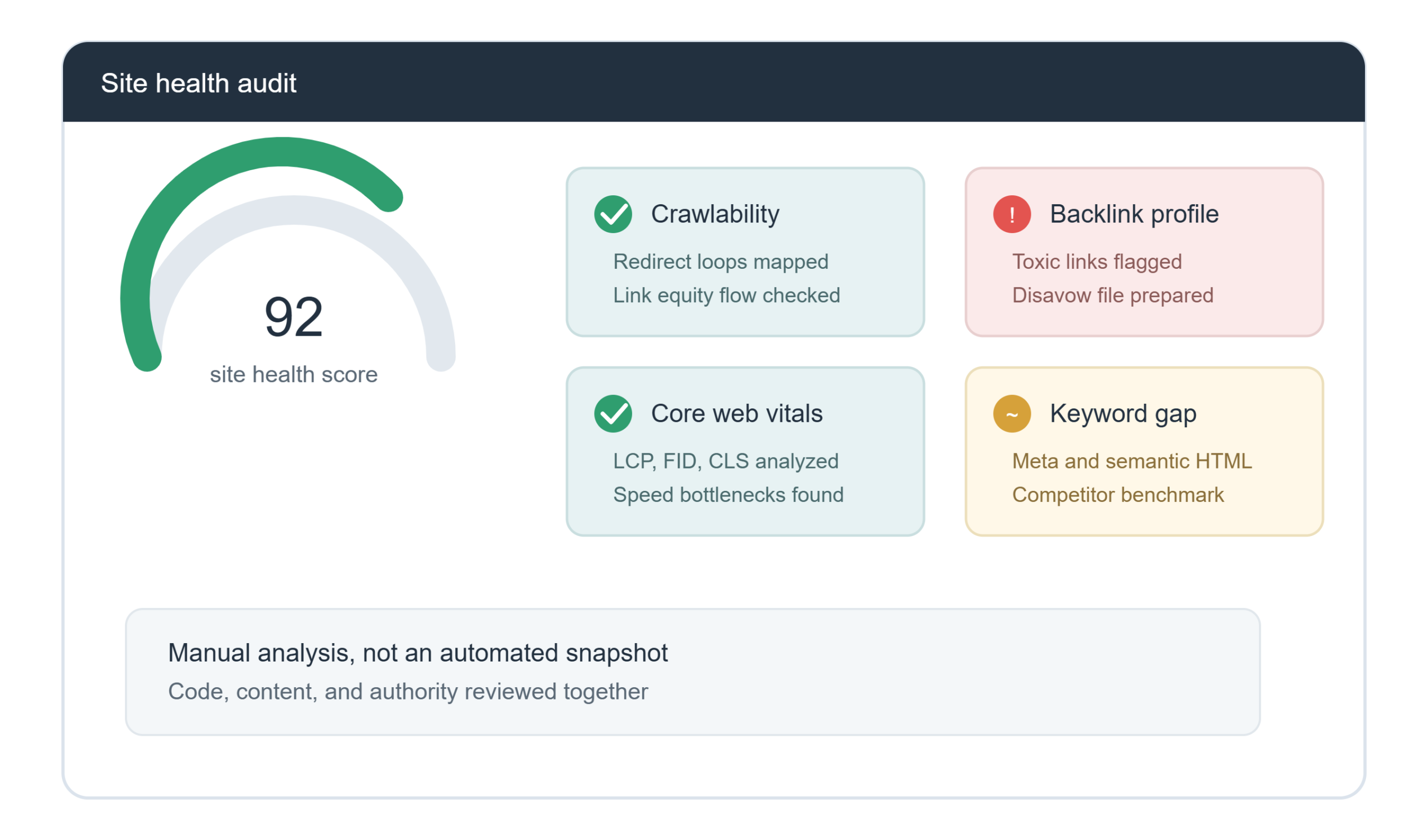Click the amber tilde icon beside Keyword gap
This screenshot has height=840, width=1428.
[1012, 414]
